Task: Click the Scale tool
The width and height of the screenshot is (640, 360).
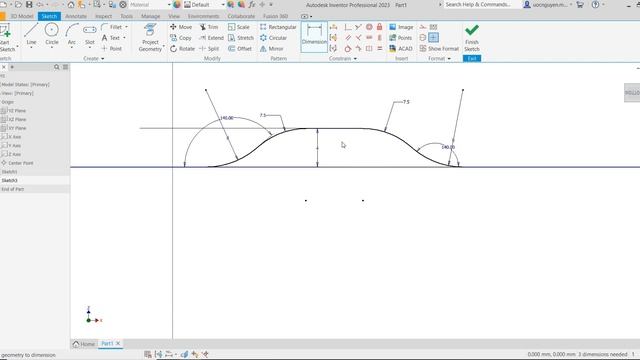Action: point(239,27)
